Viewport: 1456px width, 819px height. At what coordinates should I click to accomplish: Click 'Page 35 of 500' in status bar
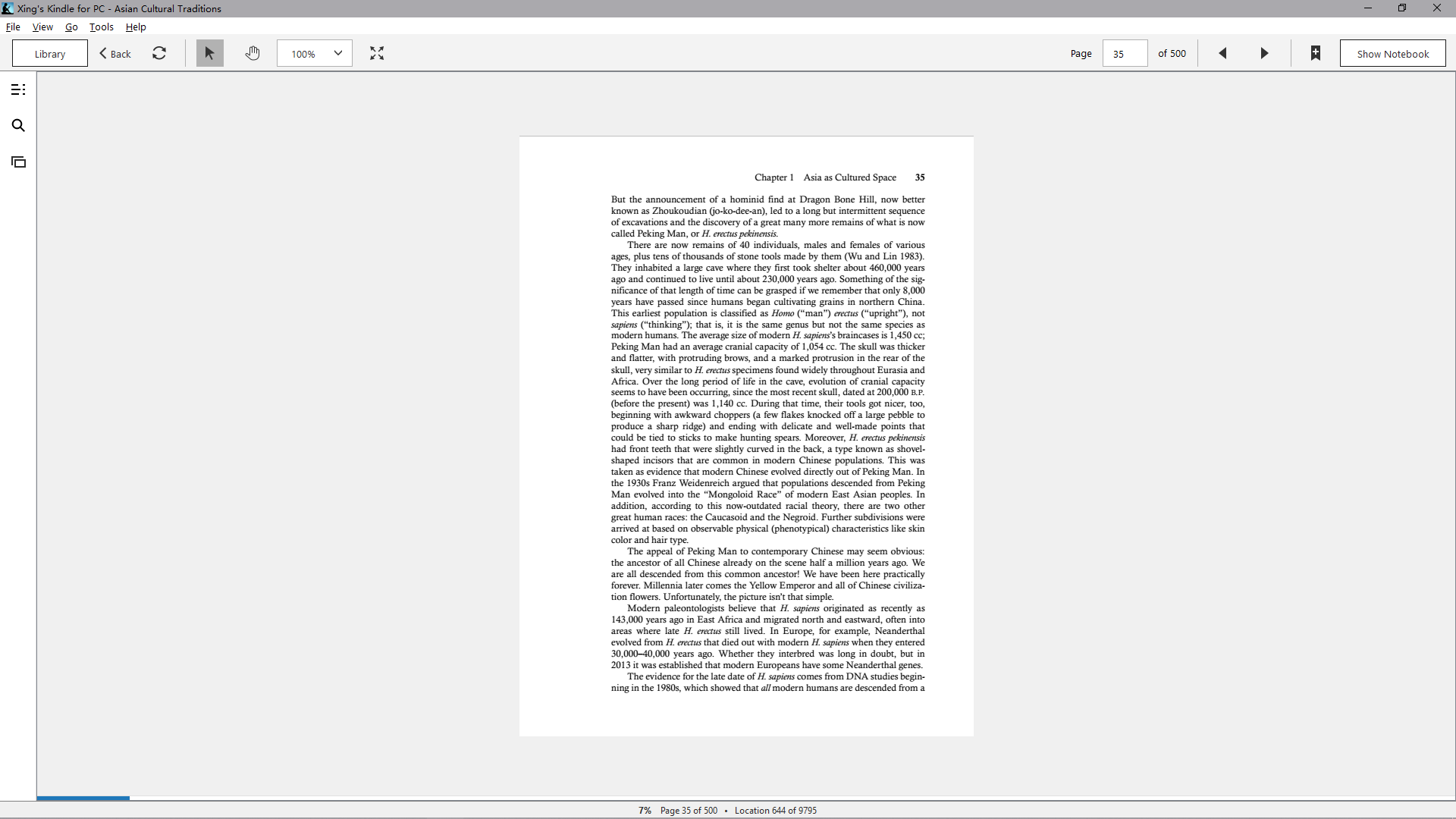coord(689,811)
